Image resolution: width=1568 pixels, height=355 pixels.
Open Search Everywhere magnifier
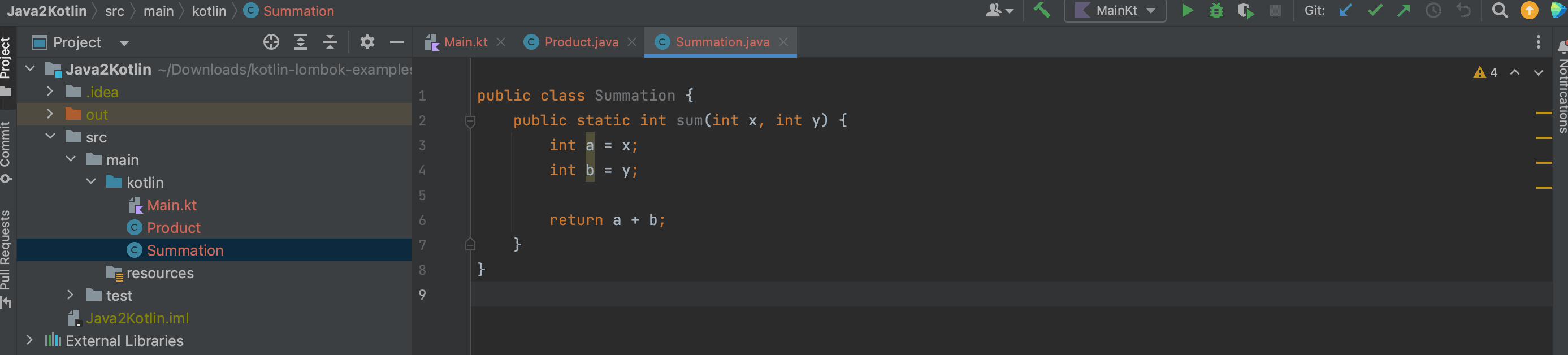(x=1500, y=10)
